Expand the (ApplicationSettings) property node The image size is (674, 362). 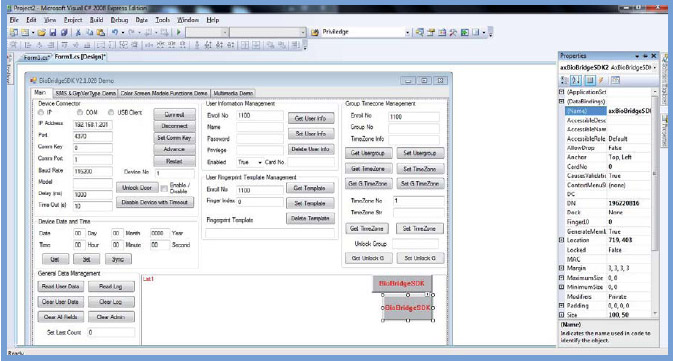click(561, 92)
